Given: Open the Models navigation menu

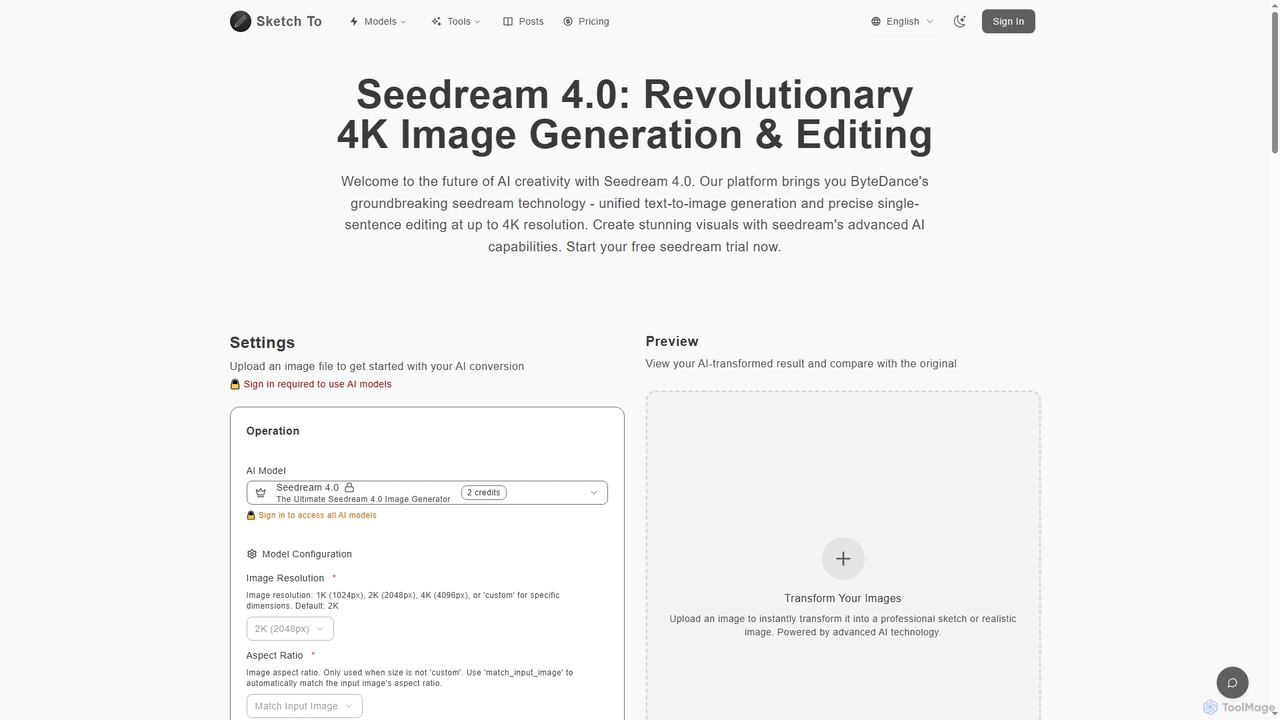Looking at the screenshot, I should tap(378, 21).
